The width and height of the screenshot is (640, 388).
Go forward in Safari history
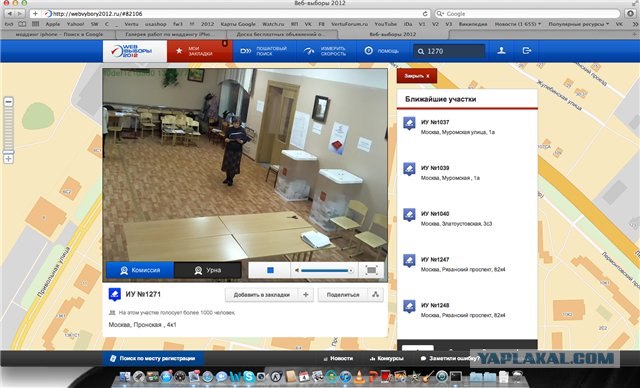coord(19,13)
